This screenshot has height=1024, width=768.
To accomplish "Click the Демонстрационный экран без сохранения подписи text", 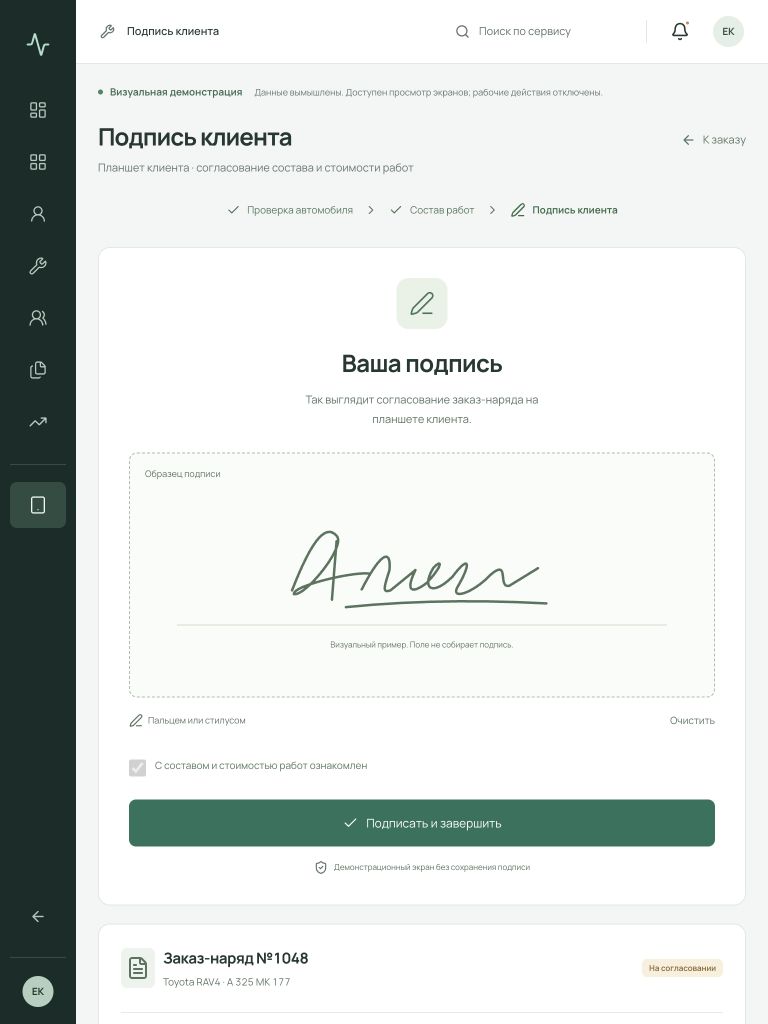I will coord(432,867).
